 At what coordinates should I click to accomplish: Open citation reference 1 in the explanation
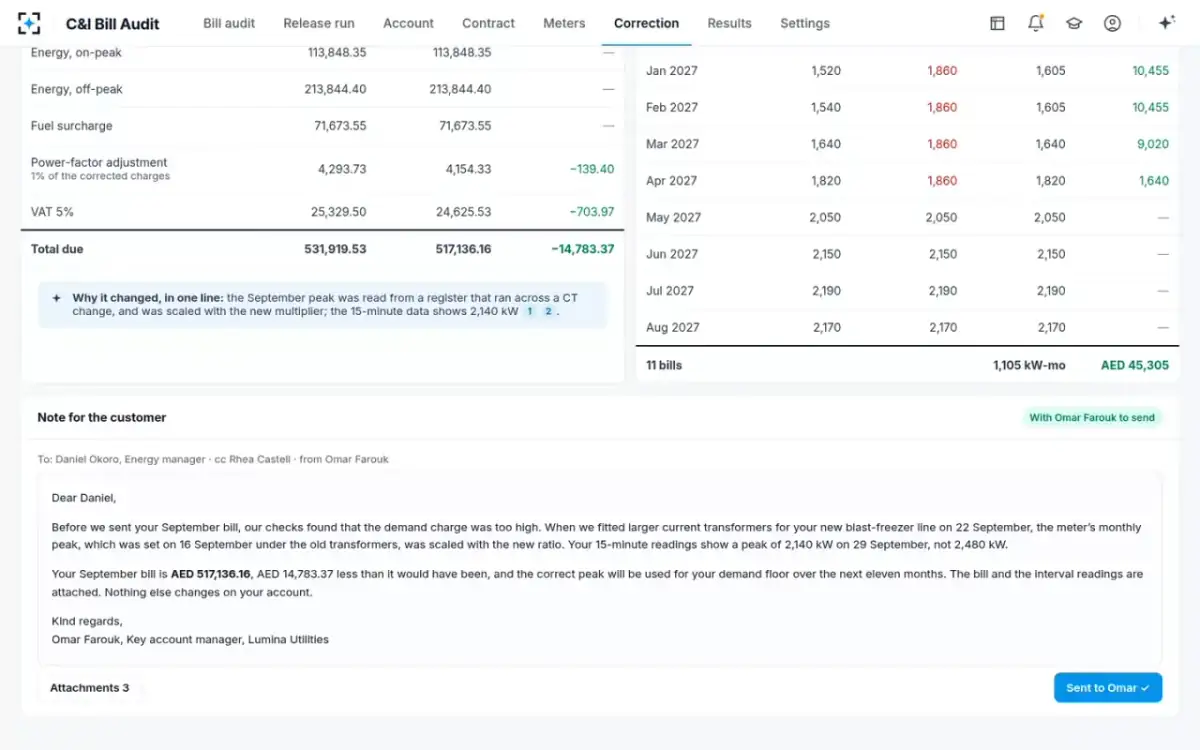530,312
